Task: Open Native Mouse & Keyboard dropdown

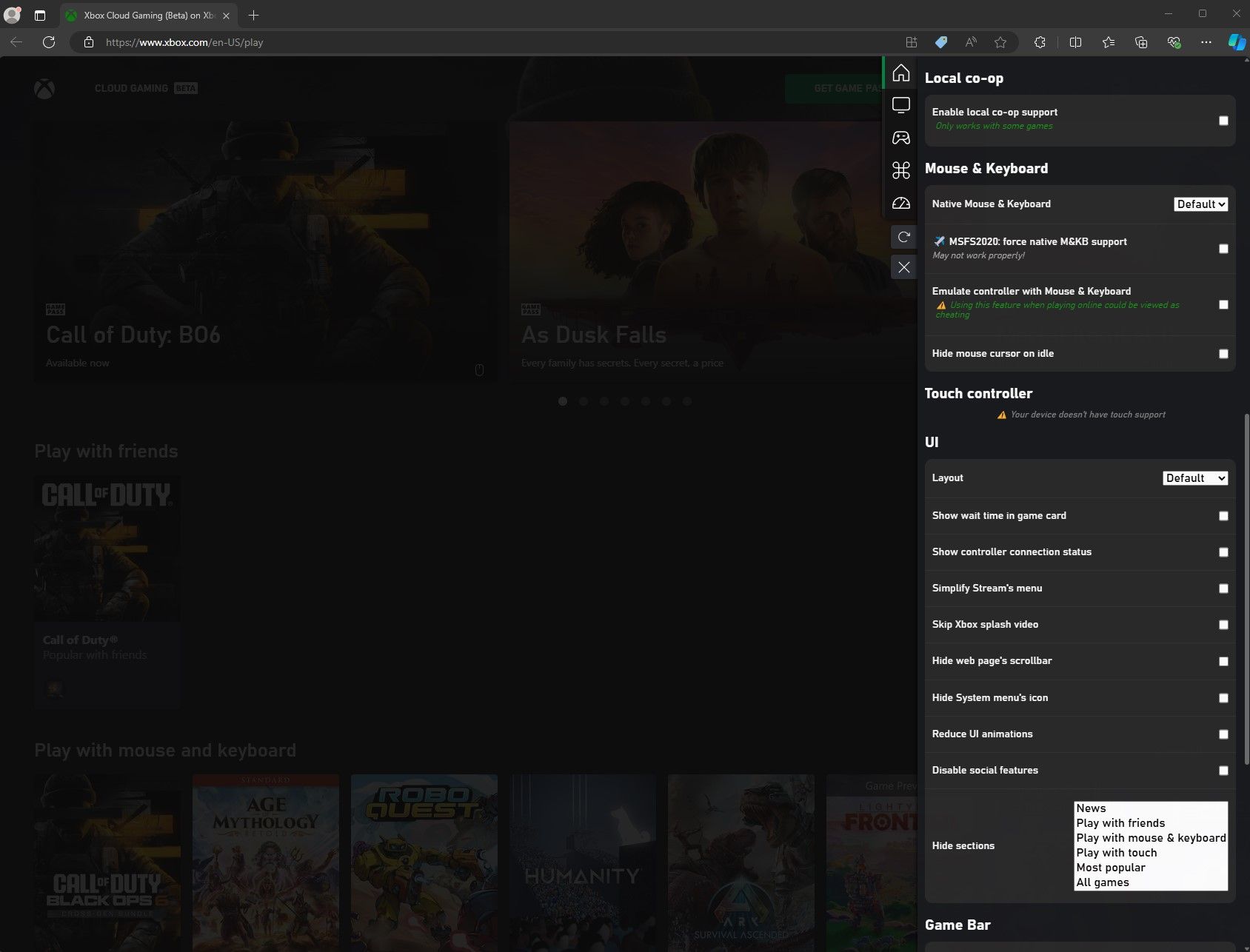Action: 1200,204
